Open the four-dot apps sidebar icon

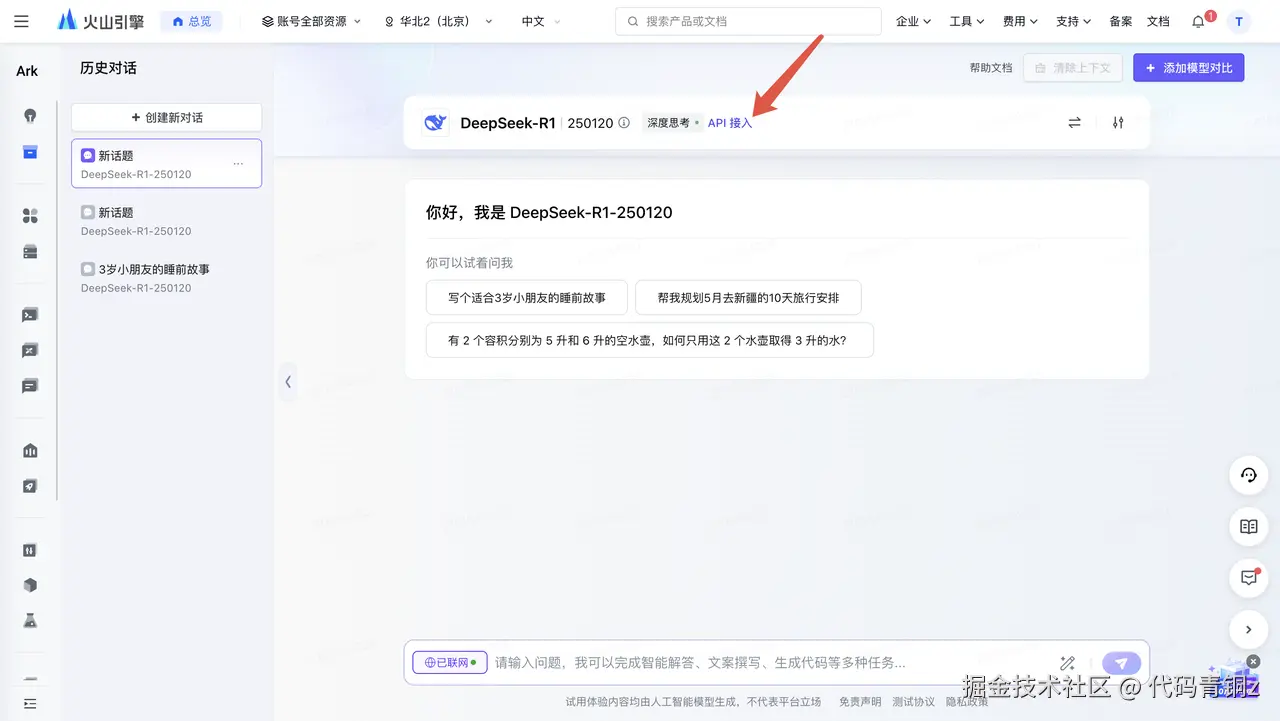coord(30,216)
